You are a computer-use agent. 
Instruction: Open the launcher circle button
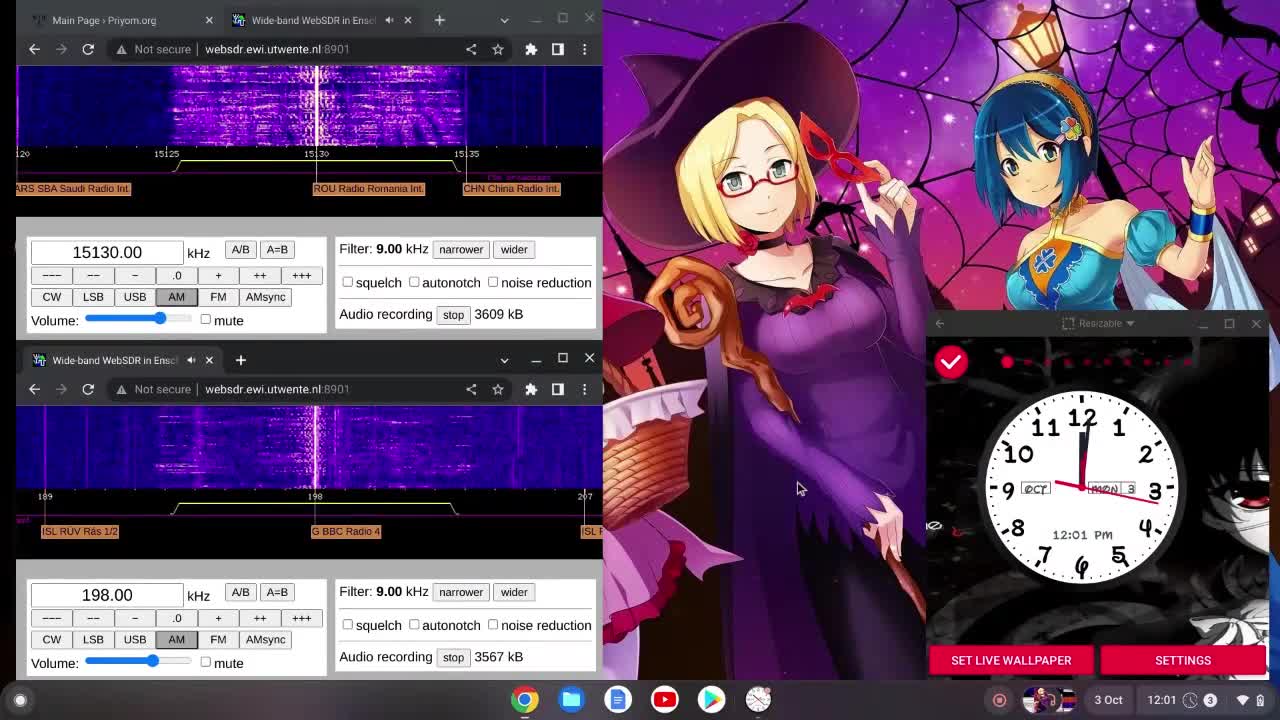pos(20,700)
